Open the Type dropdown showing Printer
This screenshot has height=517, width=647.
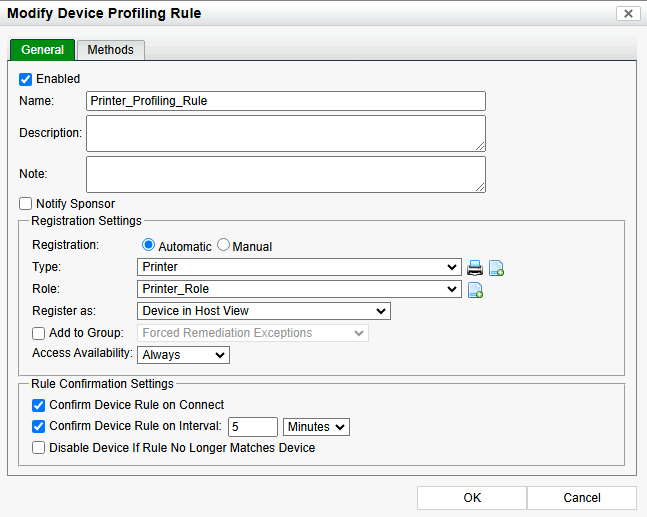(298, 267)
